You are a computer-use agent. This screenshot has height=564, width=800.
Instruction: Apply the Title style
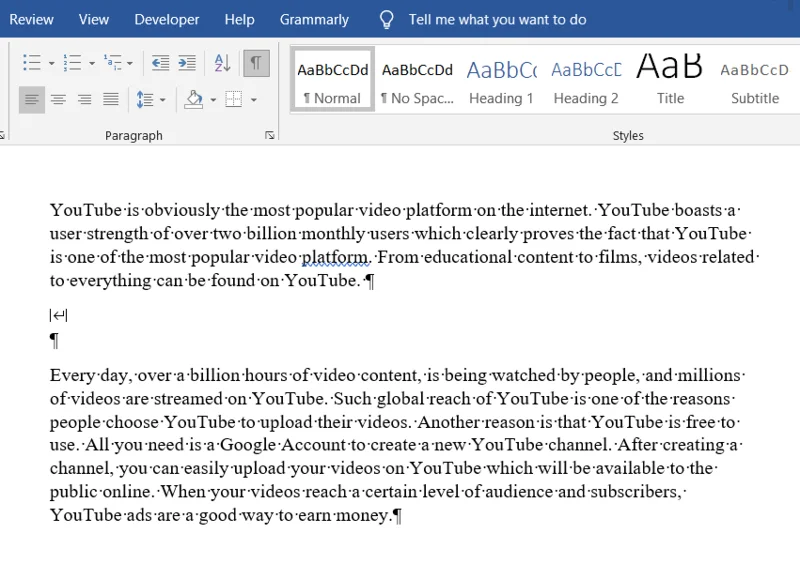pyautogui.click(x=670, y=79)
